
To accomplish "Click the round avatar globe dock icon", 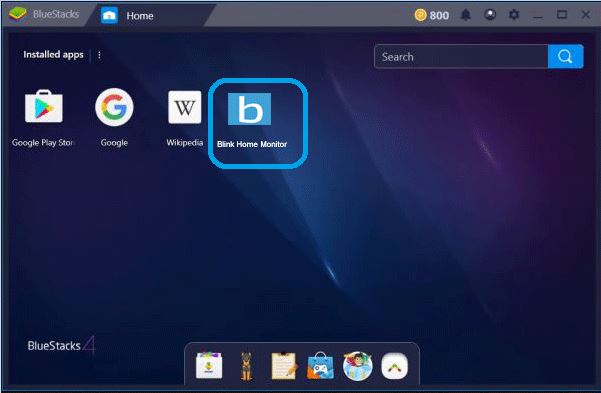I will [x=358, y=366].
